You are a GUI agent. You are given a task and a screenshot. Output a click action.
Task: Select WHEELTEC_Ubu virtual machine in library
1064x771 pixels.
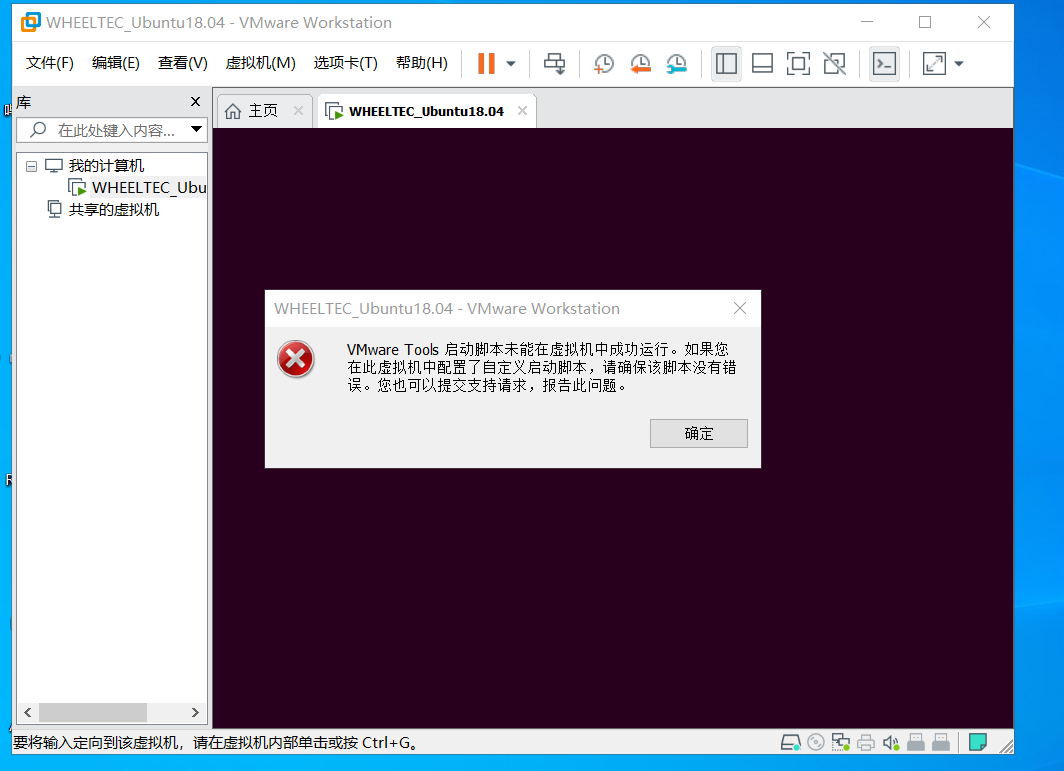[149, 187]
